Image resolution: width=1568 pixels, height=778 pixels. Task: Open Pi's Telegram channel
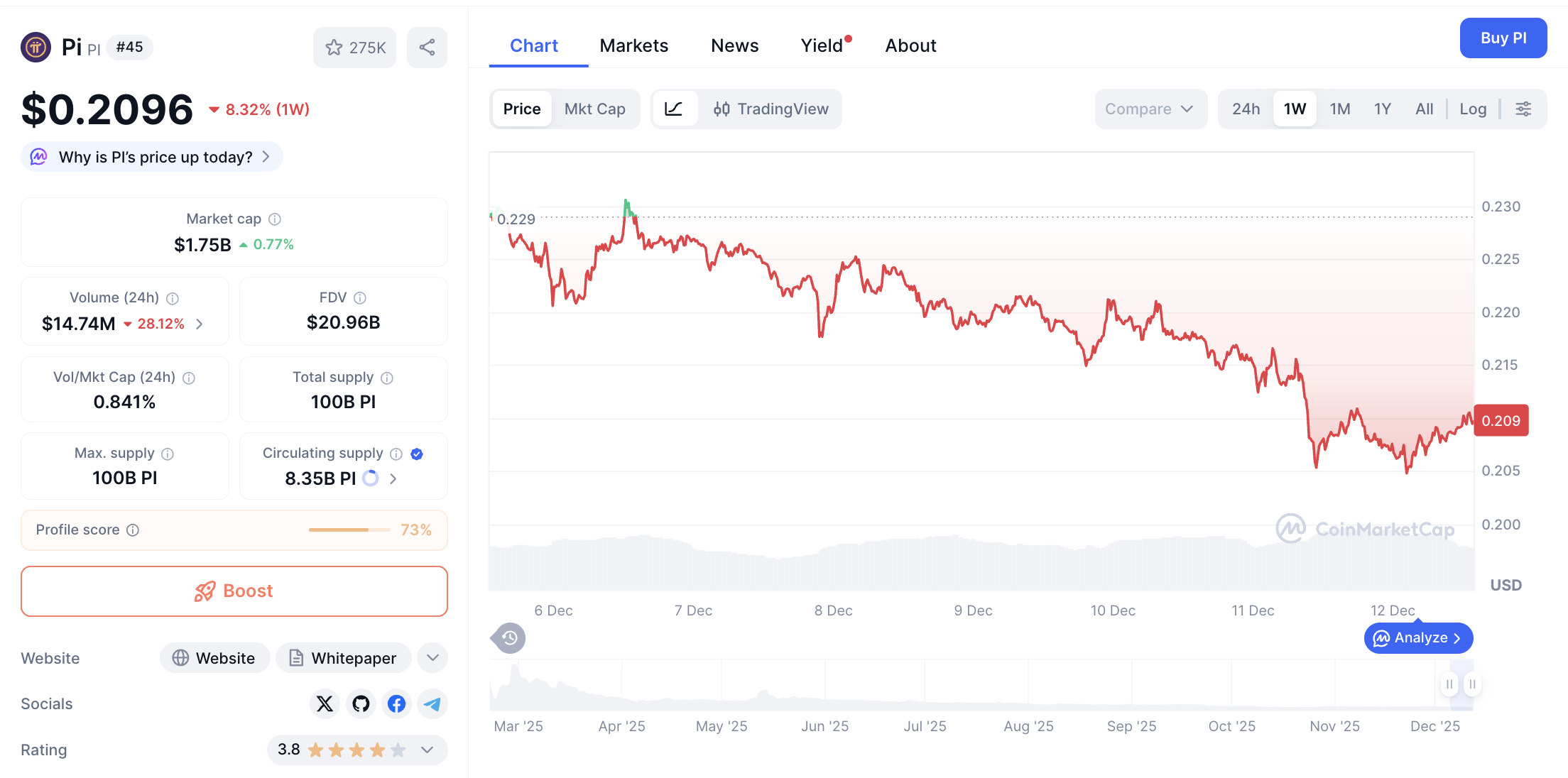(432, 703)
